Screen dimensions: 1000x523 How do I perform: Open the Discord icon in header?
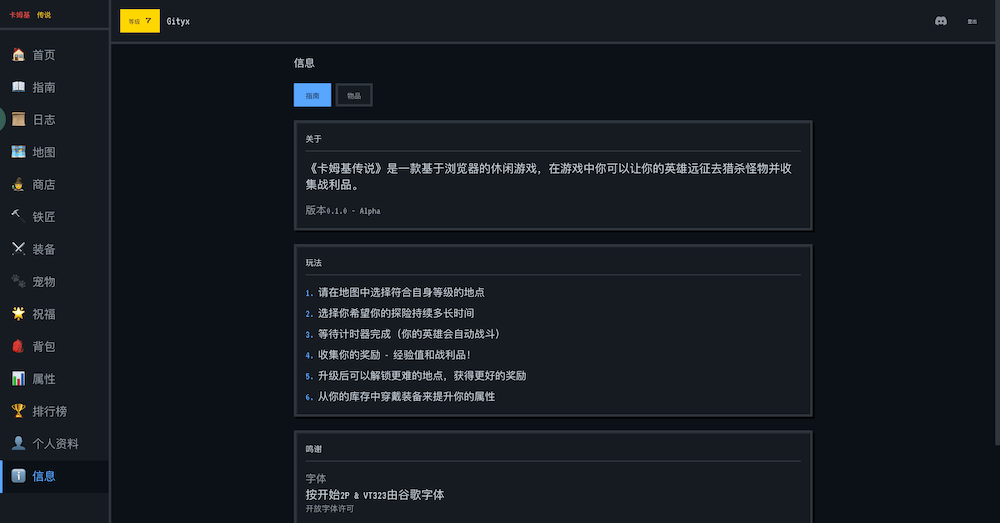(941, 21)
